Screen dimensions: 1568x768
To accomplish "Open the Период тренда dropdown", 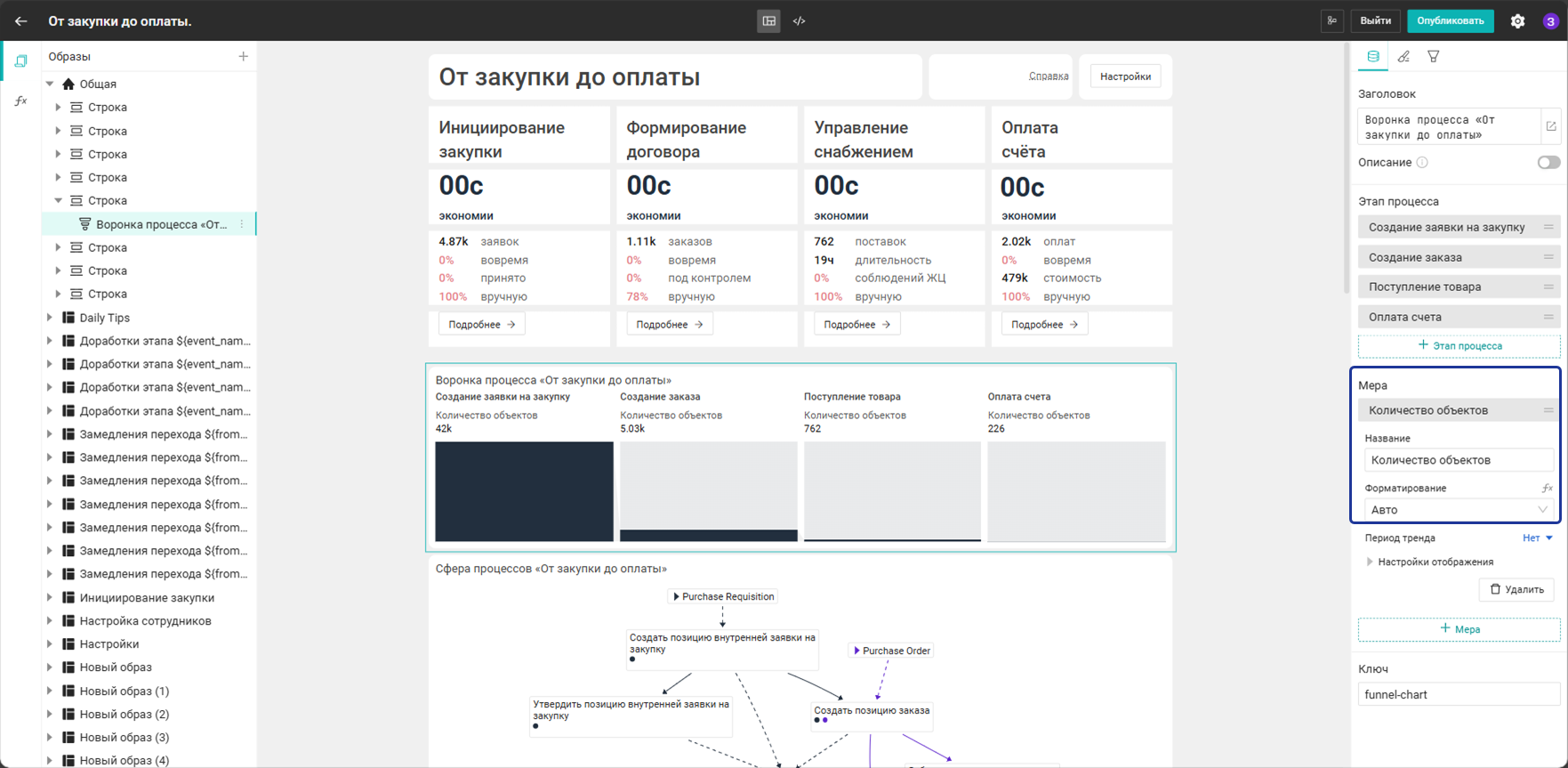I will pos(1537,538).
